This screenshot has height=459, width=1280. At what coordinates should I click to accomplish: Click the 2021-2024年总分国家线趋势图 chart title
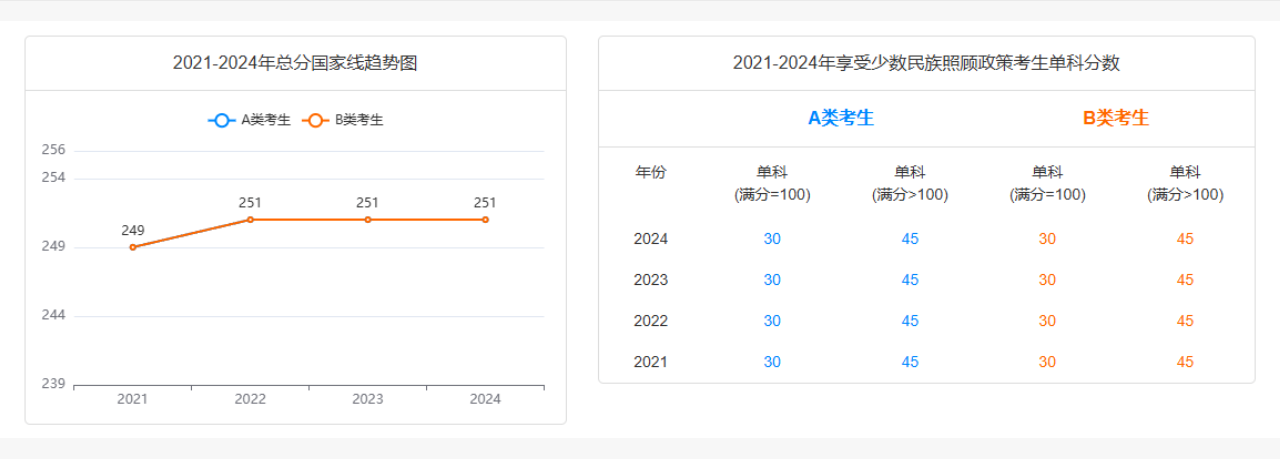295,63
